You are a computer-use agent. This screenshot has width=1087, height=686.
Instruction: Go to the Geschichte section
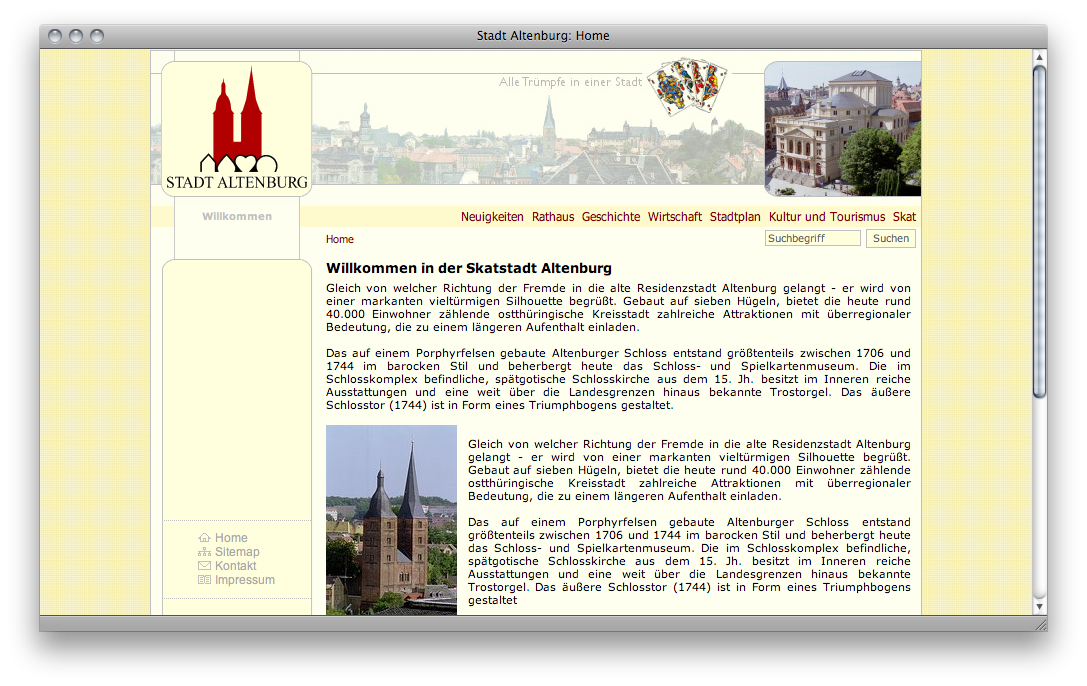pyautogui.click(x=611, y=217)
